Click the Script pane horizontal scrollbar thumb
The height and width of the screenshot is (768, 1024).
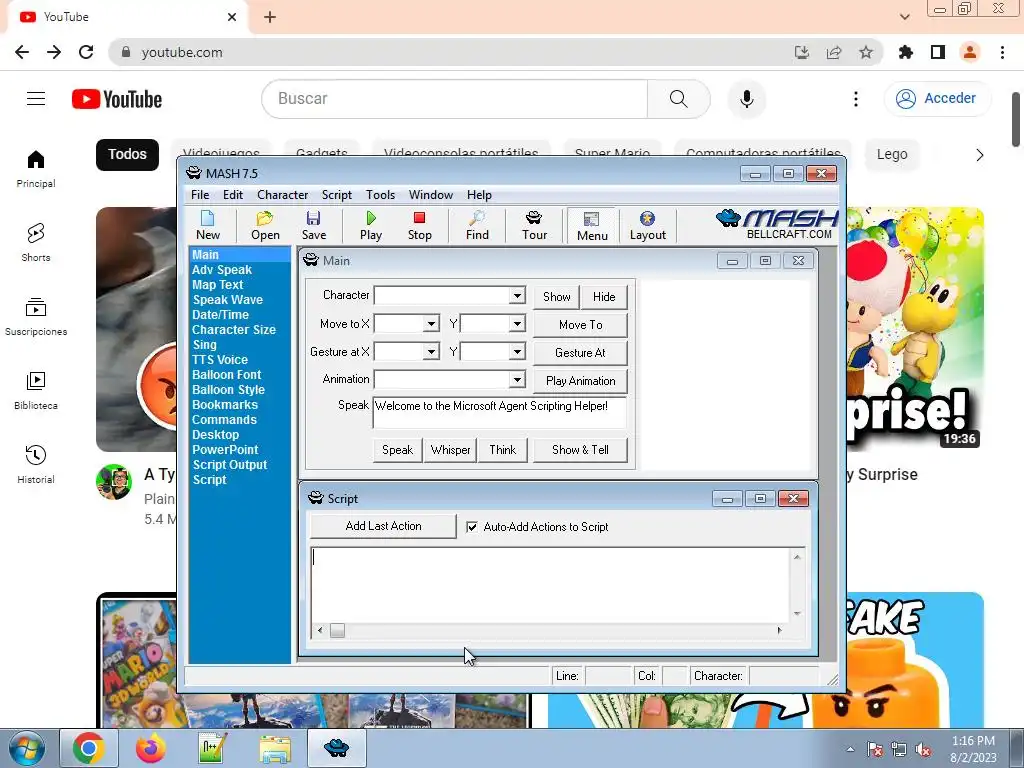337,630
